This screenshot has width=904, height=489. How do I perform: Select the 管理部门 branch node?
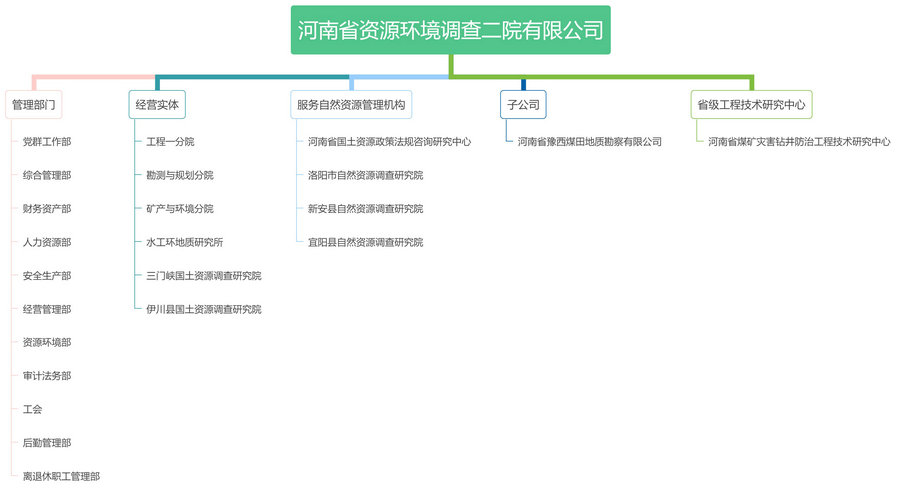click(x=33, y=104)
